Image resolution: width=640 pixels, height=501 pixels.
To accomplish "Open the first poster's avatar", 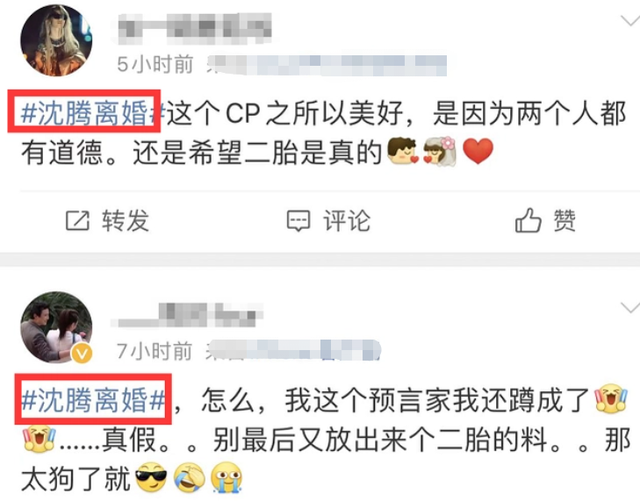I will 56,40.
